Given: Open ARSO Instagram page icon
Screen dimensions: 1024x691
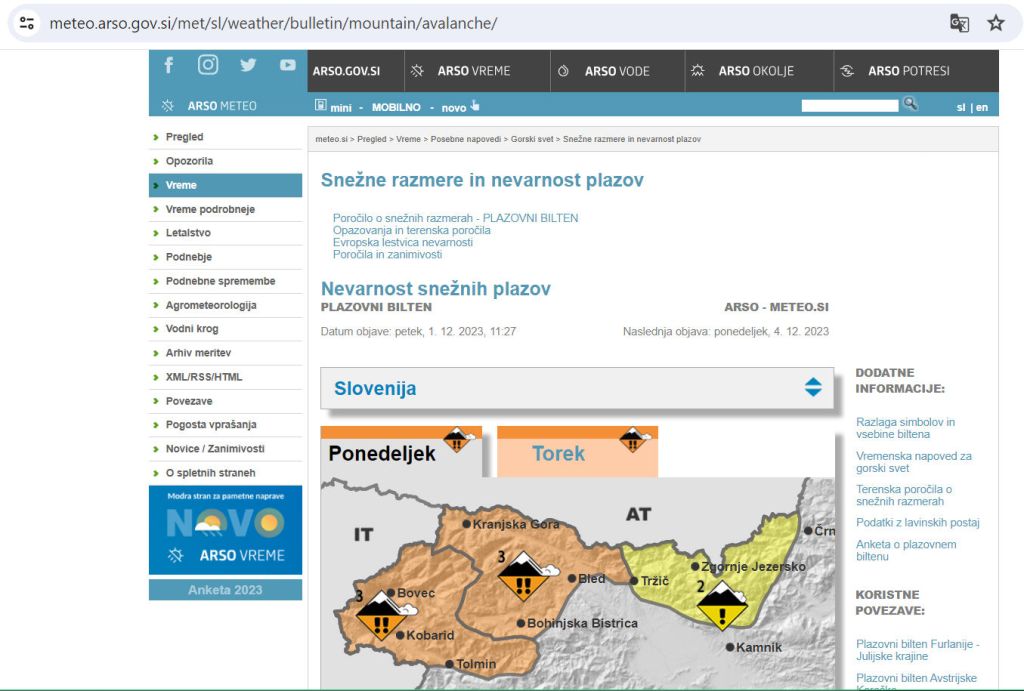Looking at the screenshot, I should click(208, 65).
